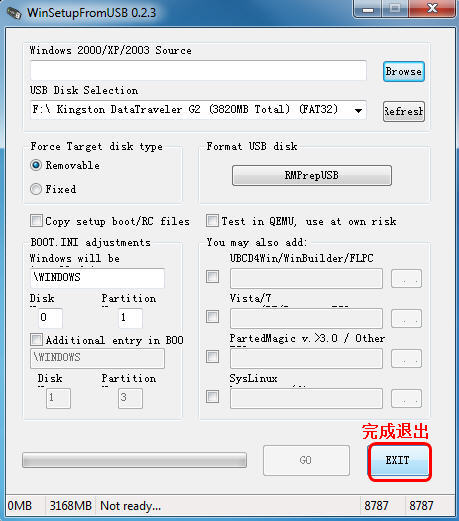This screenshot has height=521, width=459.
Task: Click the Browse button for Windows source
Action: 404,71
